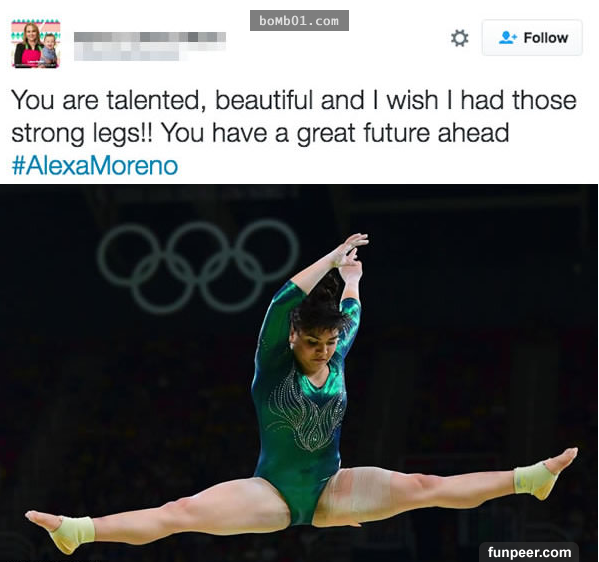This screenshot has height=562, width=599.
Task: Click the Olympic rings in the photo
Action: point(198,266)
